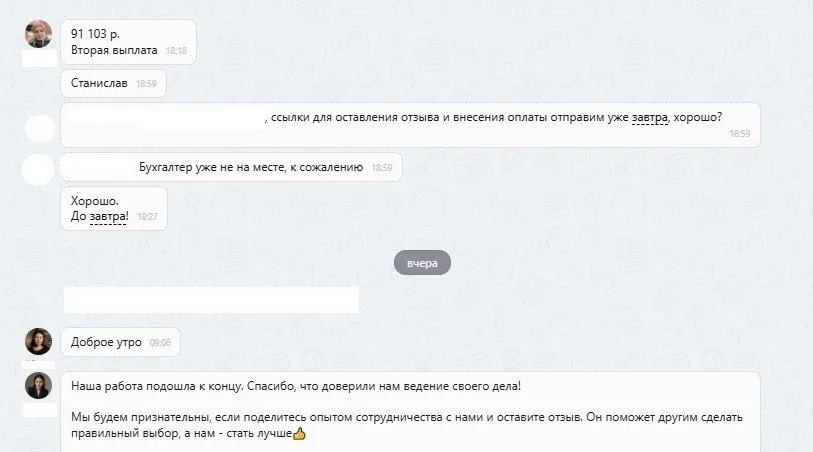Click the underlined "завтра" in "До завтра!"
The height and width of the screenshot is (452, 813).
pos(108,217)
